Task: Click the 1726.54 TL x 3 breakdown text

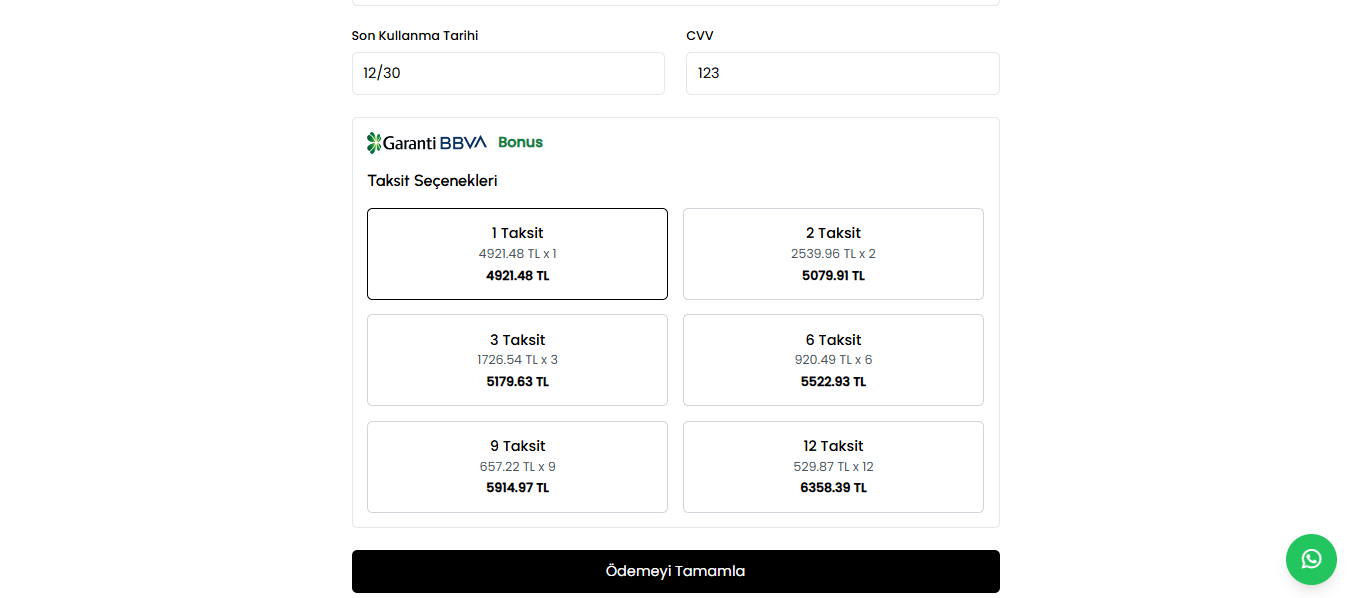Action: 517,360
